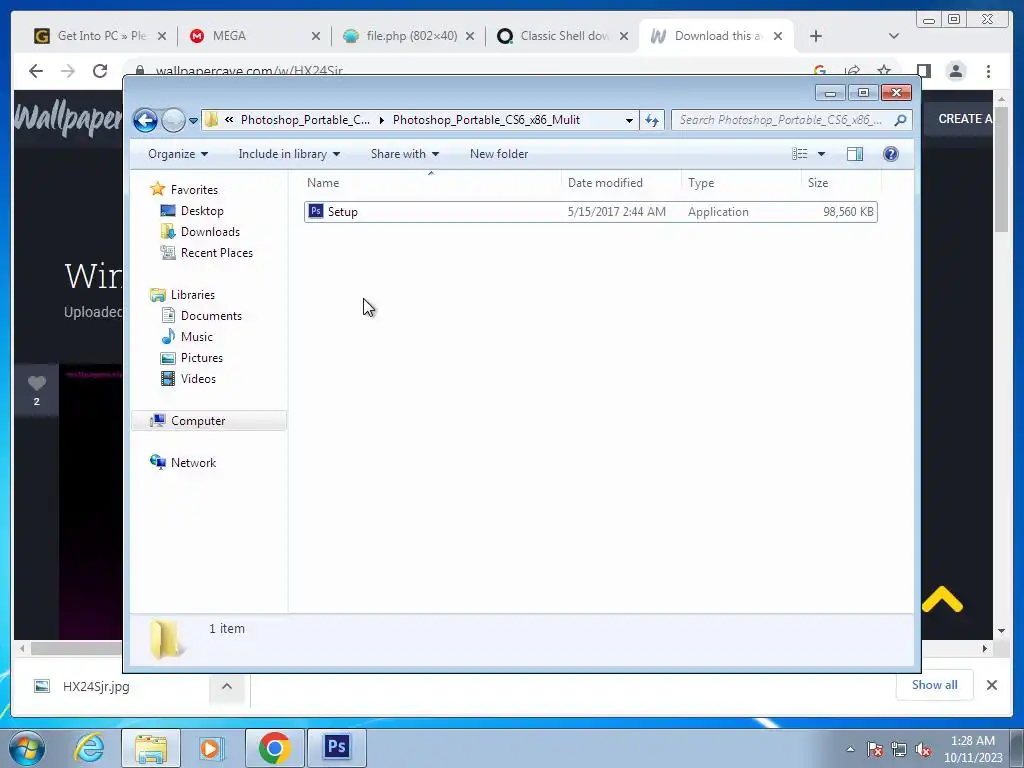Open Recent Places in navigation pane

pyautogui.click(x=216, y=253)
